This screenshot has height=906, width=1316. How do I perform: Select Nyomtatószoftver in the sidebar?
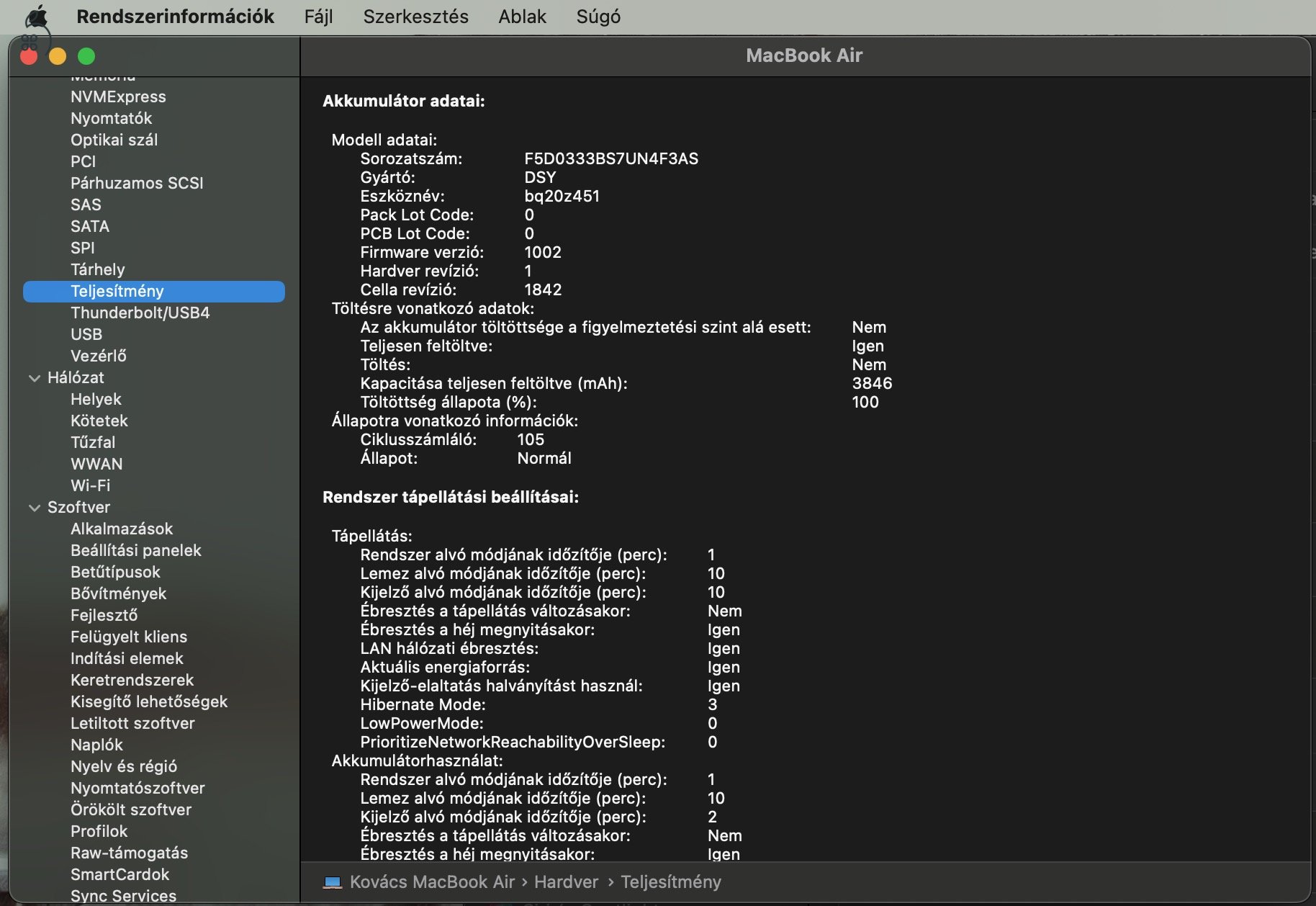pos(138,788)
